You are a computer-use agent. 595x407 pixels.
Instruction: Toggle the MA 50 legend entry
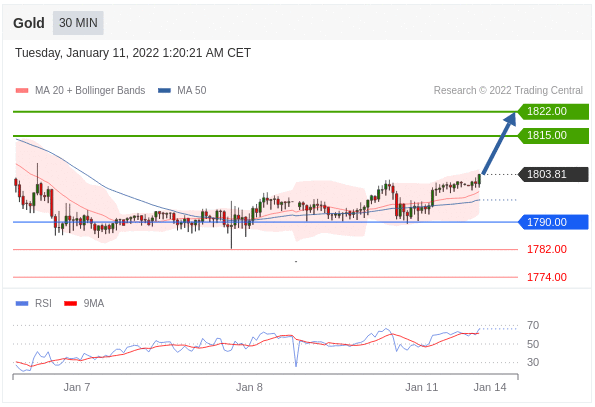click(x=182, y=91)
